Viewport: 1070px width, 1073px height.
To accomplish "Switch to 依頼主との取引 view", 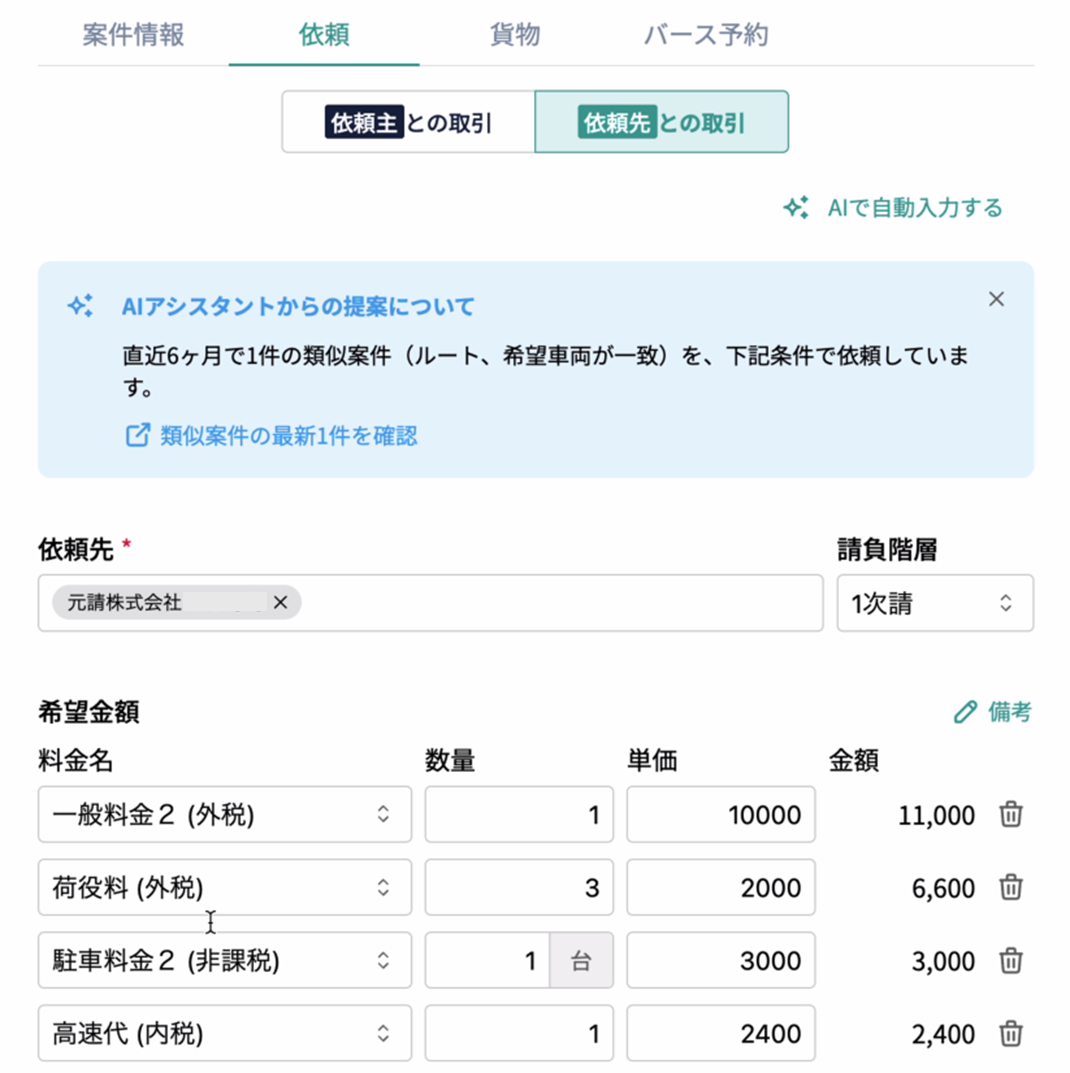I will tap(409, 123).
